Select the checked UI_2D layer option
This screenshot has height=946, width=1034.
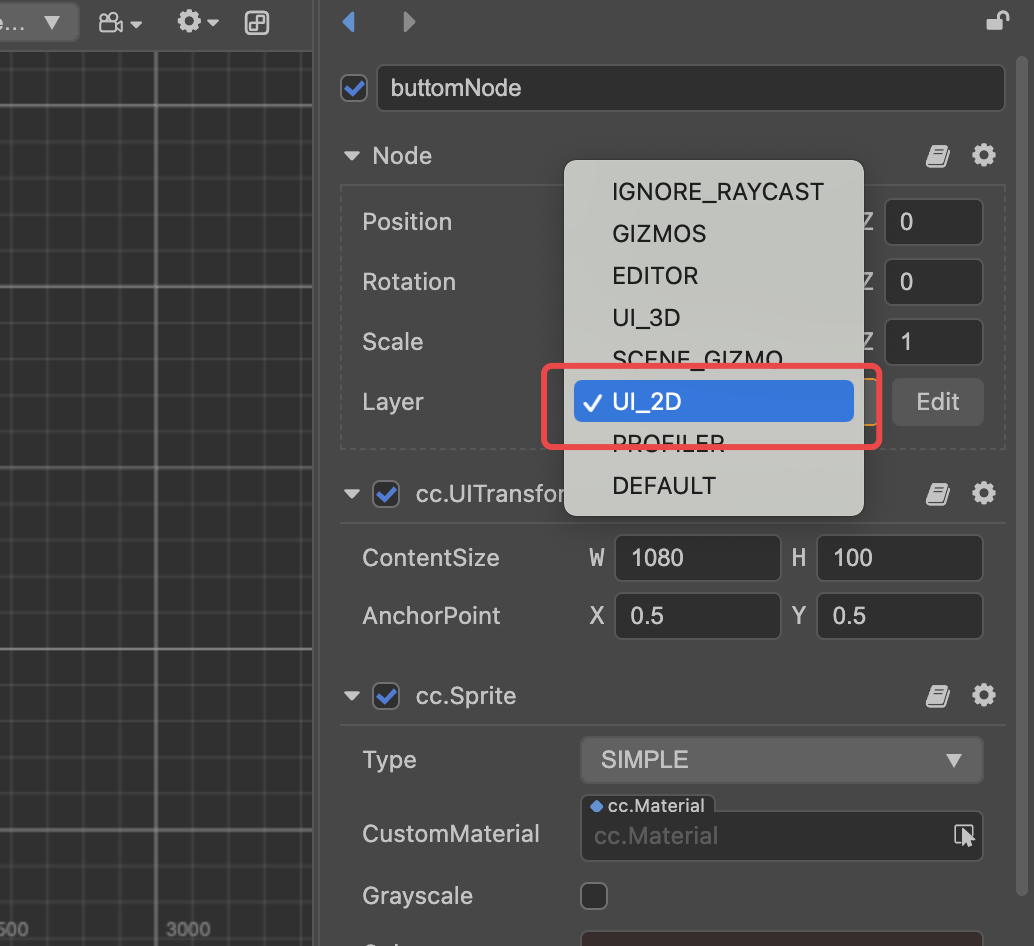(714, 401)
